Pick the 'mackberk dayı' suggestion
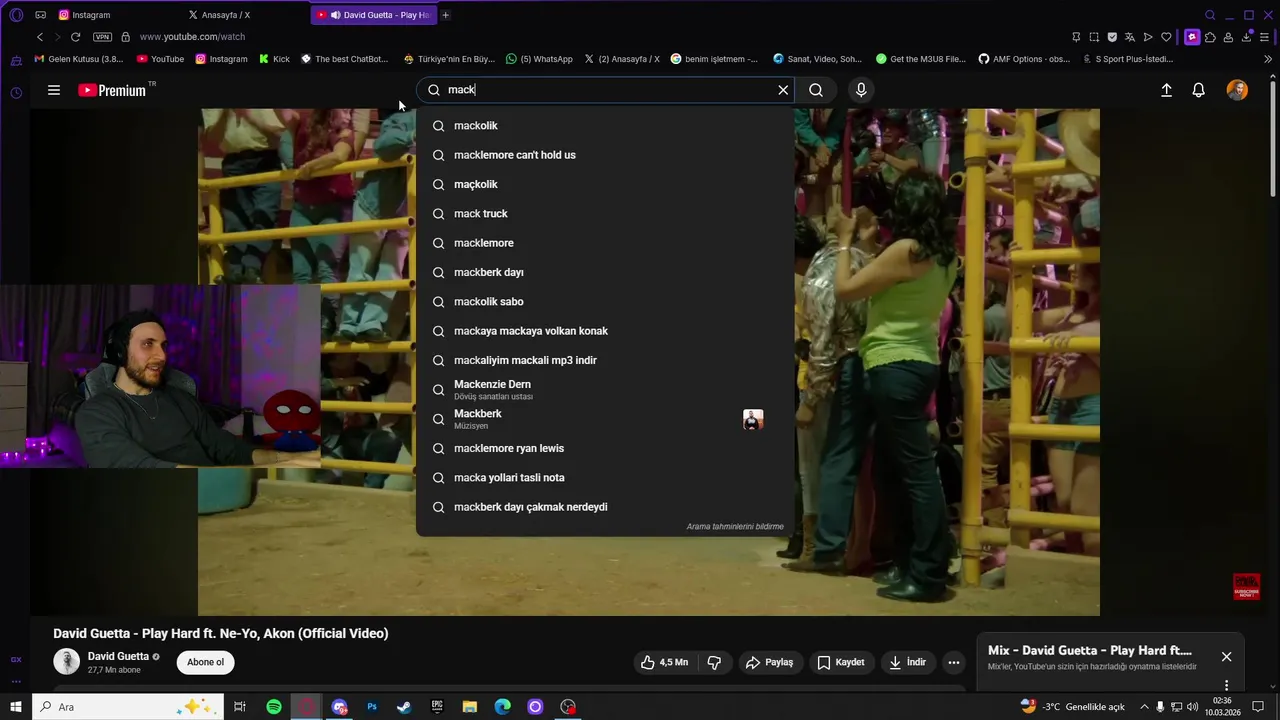Image resolution: width=1280 pixels, height=720 pixels. tap(605, 272)
